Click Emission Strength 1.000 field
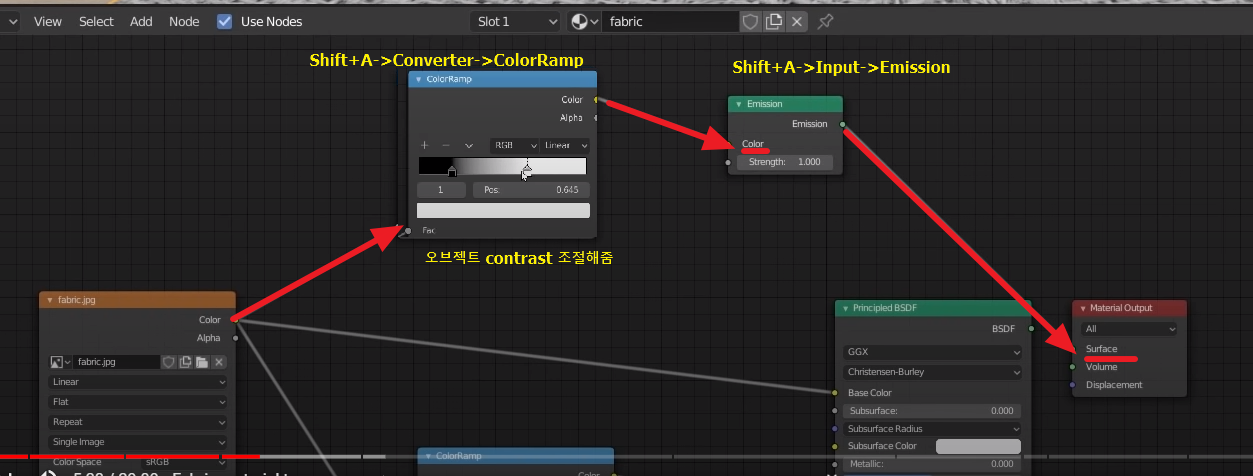 click(x=785, y=162)
